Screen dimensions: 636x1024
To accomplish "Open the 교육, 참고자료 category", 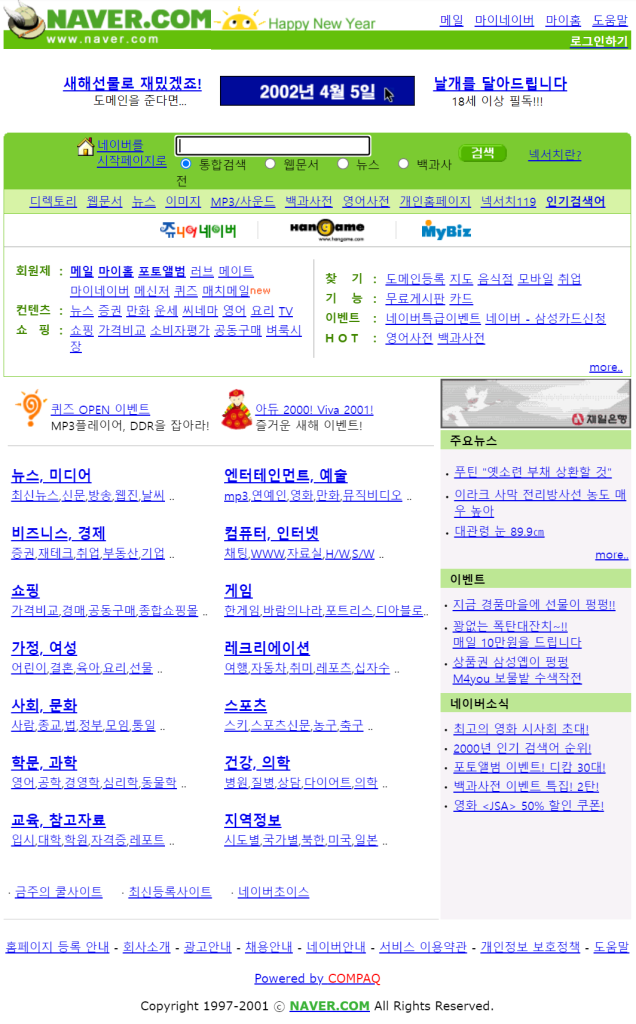I will click(x=59, y=820).
